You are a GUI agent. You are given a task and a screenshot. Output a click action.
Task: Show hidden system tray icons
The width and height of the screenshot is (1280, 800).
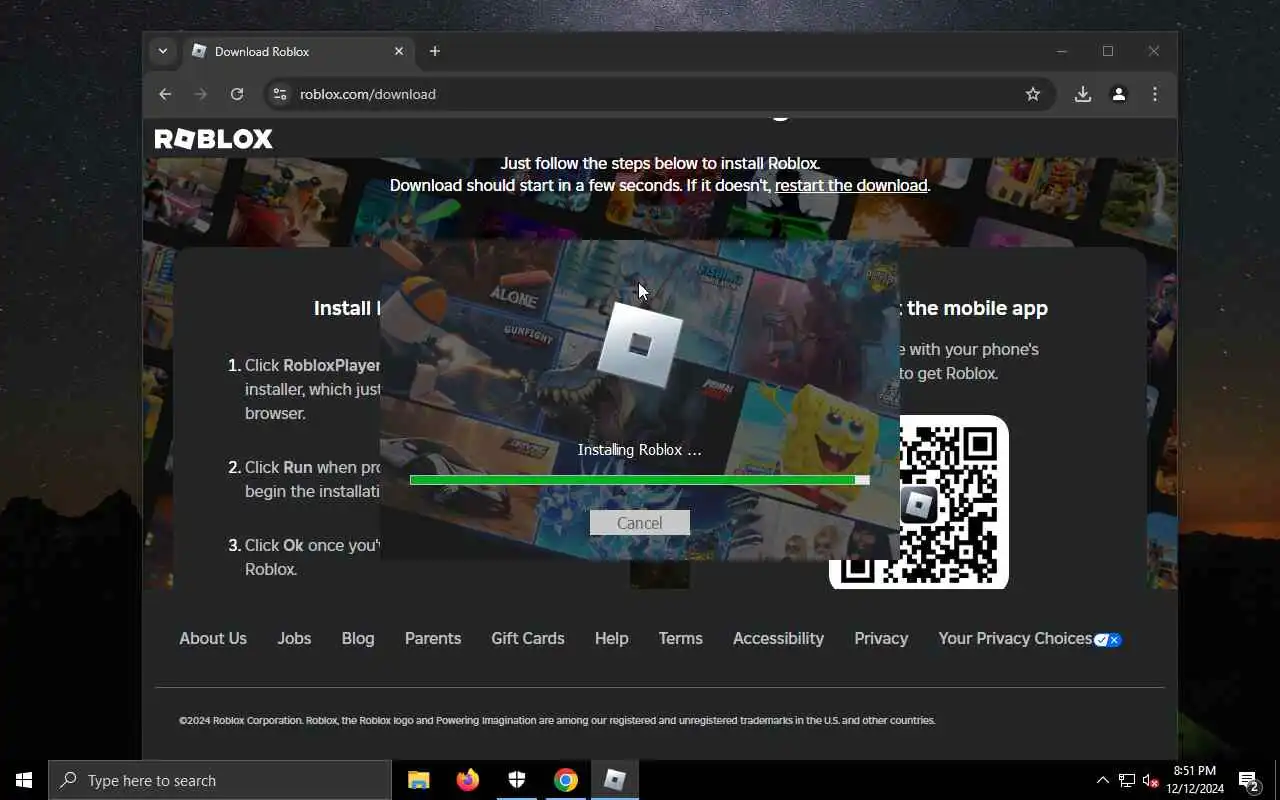pos(1102,780)
